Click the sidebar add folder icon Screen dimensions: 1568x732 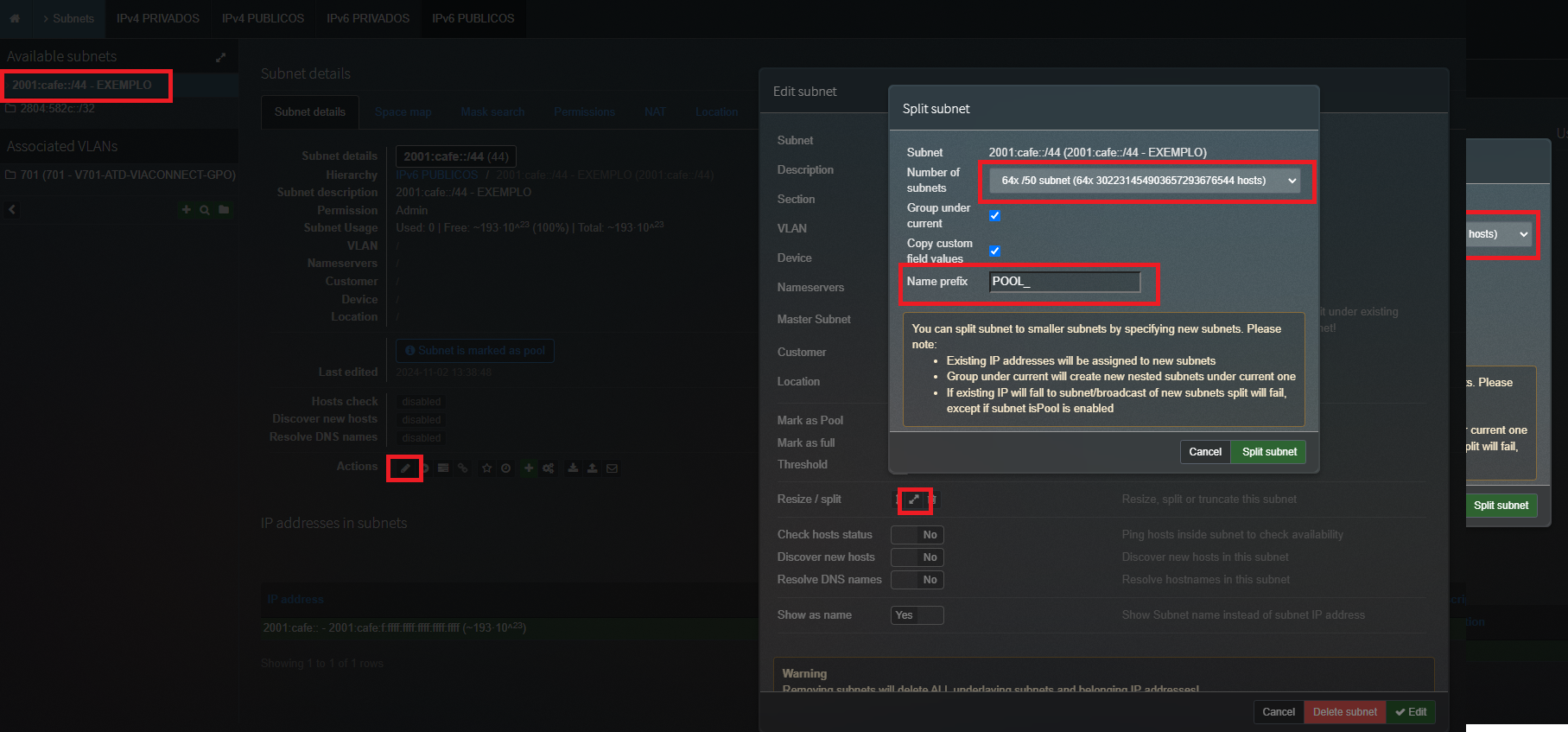224,209
